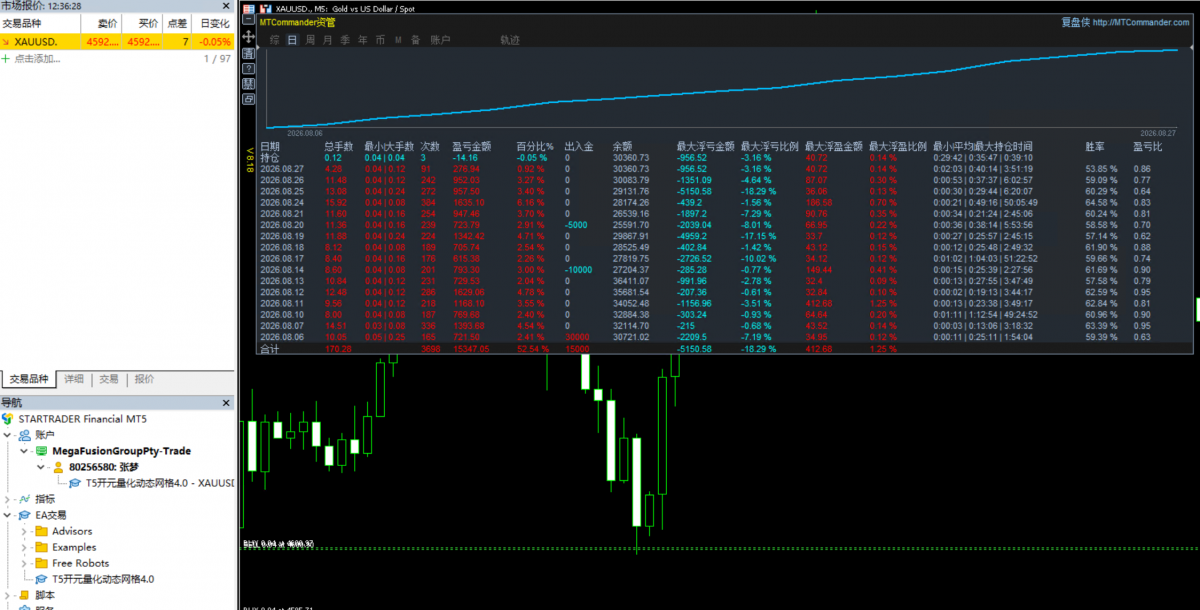Viewport: 1200px width, 610px height.
Task: Select the M tab in MTCommander
Action: coord(398,40)
